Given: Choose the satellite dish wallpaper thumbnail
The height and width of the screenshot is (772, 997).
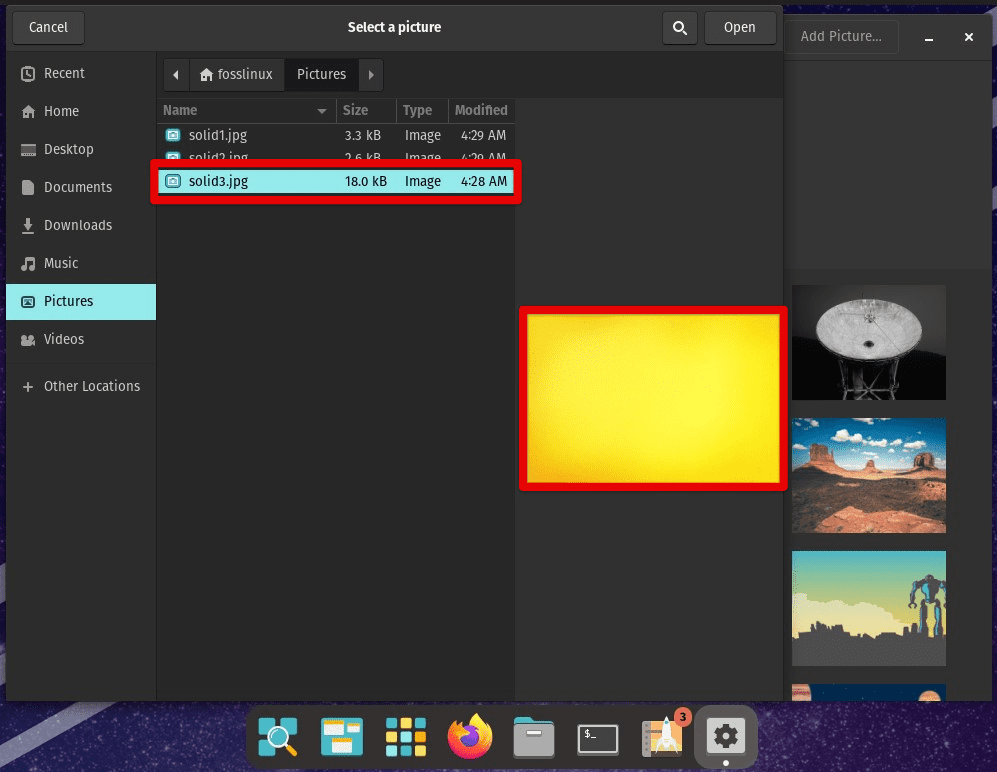Looking at the screenshot, I should click(x=868, y=342).
